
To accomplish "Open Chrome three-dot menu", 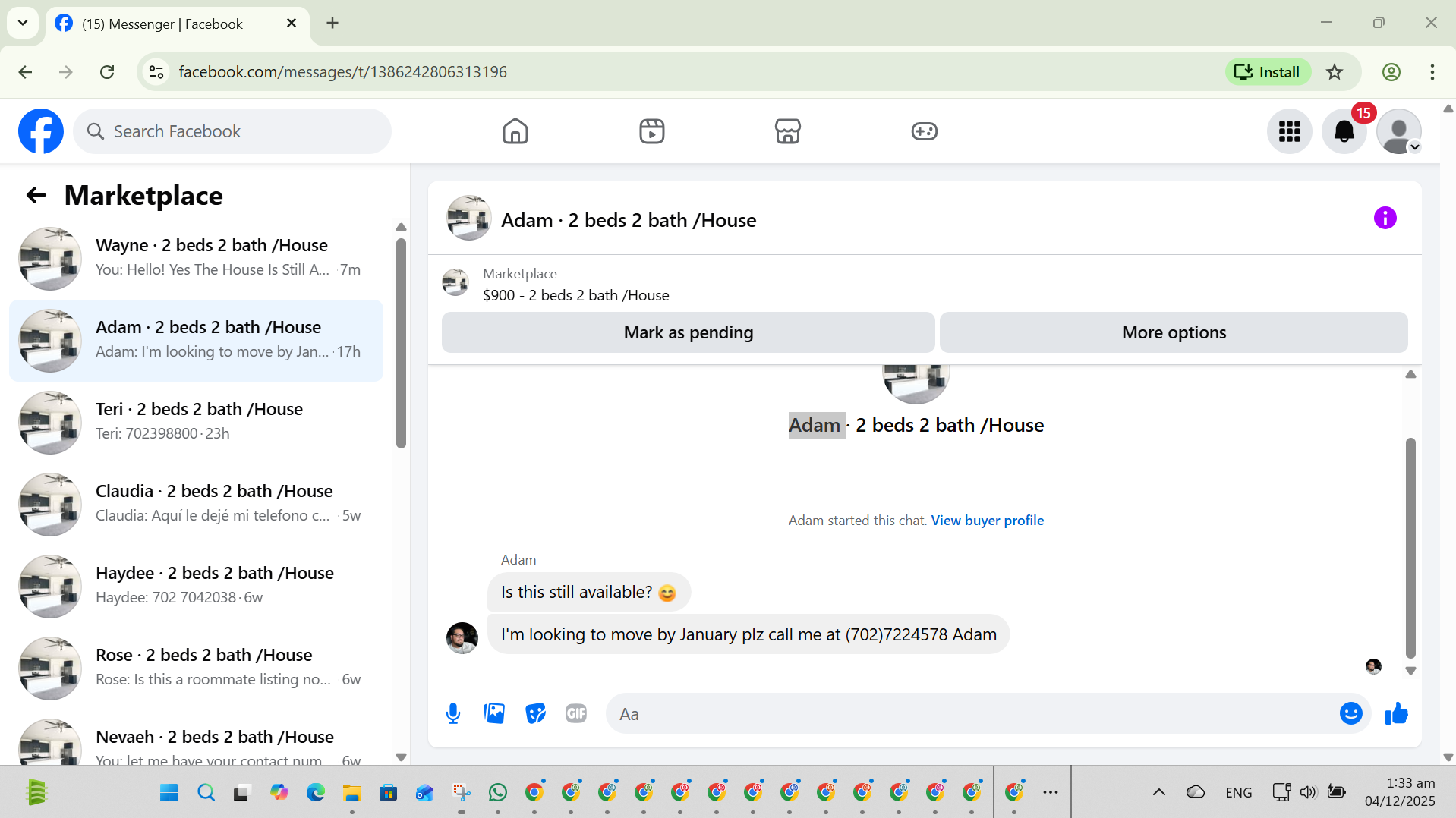I will click(1432, 72).
